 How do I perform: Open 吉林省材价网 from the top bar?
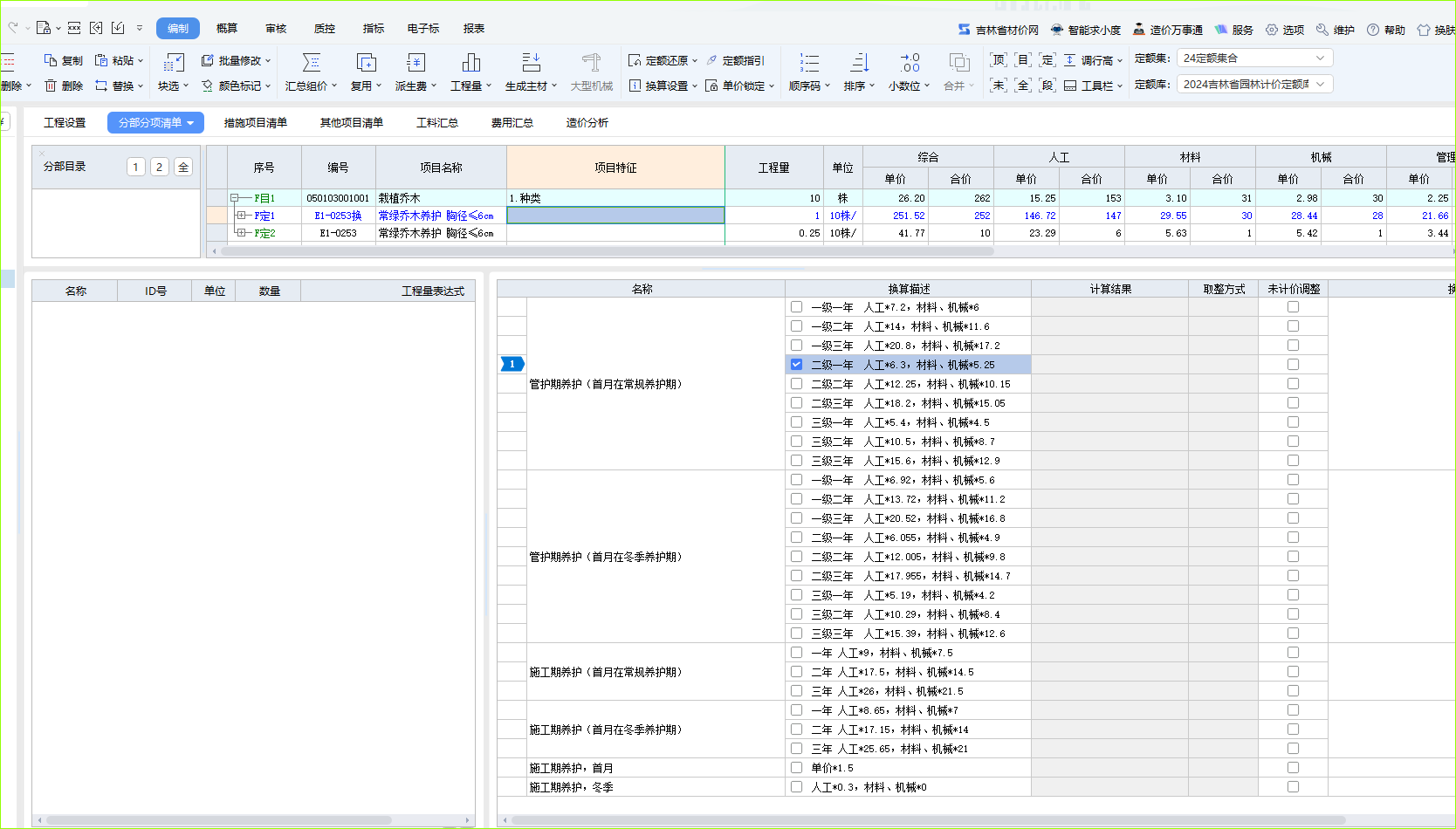(x=999, y=30)
